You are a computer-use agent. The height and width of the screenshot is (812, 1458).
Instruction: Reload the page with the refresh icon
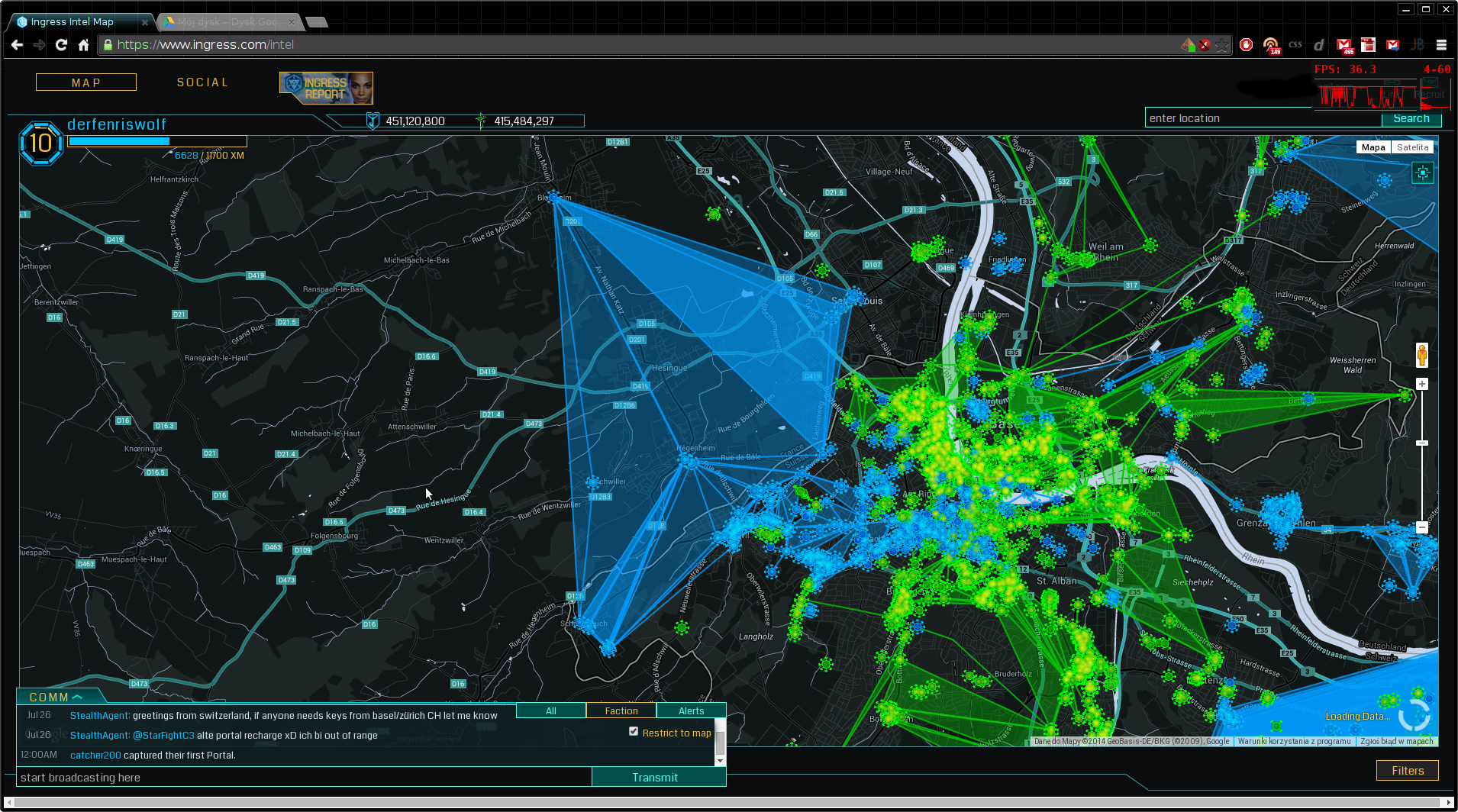coord(61,45)
